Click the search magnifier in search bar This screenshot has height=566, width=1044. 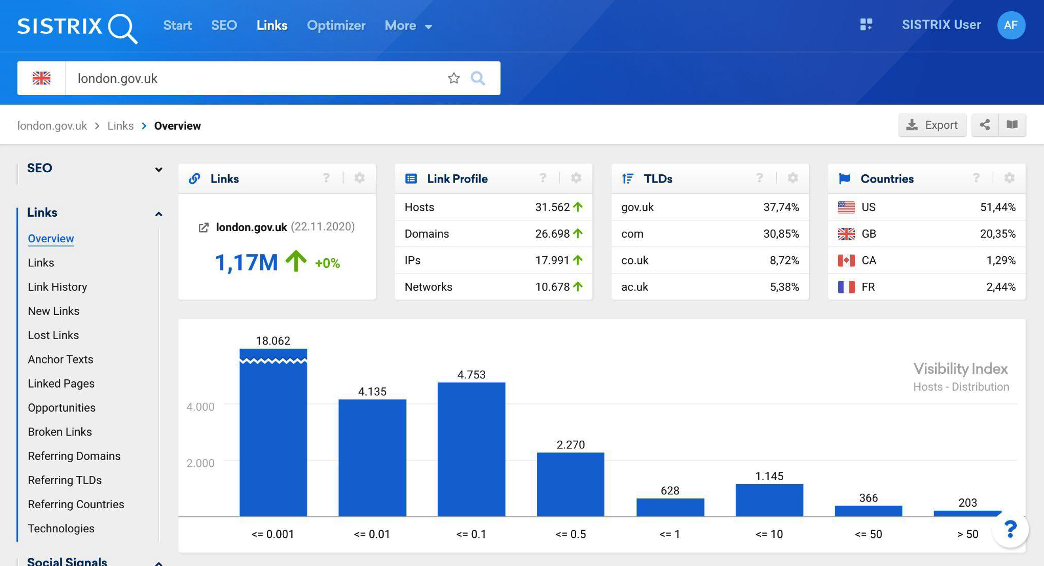coord(478,78)
